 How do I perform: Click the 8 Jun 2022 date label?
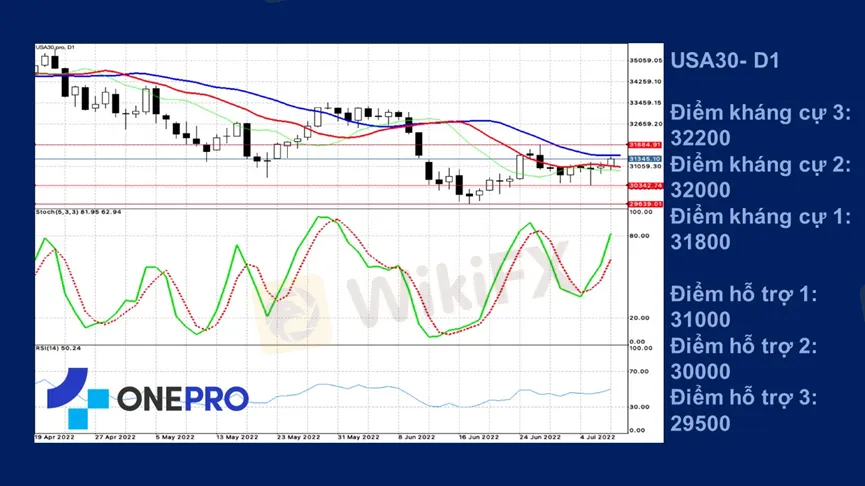click(x=417, y=437)
